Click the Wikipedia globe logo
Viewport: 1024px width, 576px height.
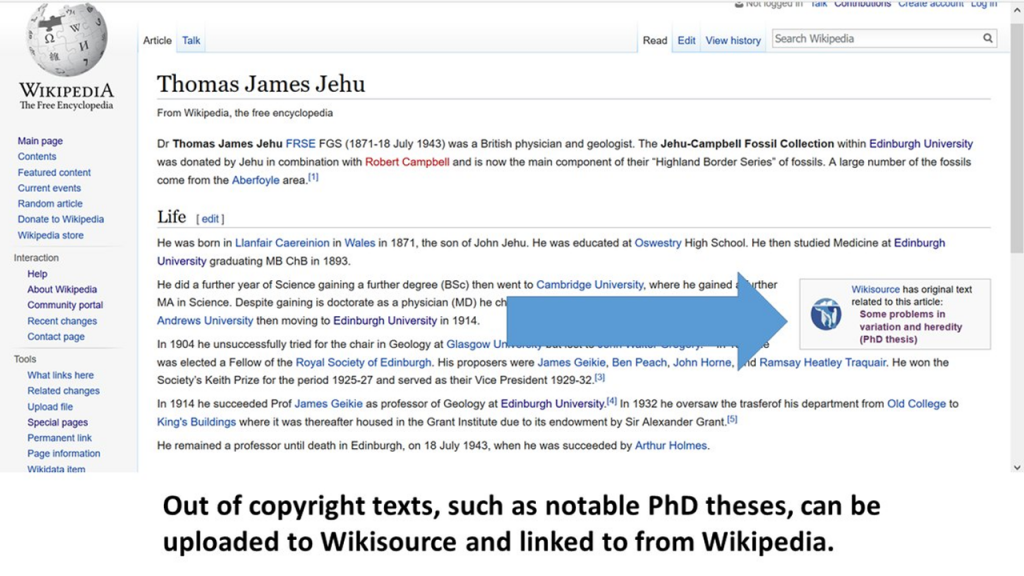pos(66,40)
